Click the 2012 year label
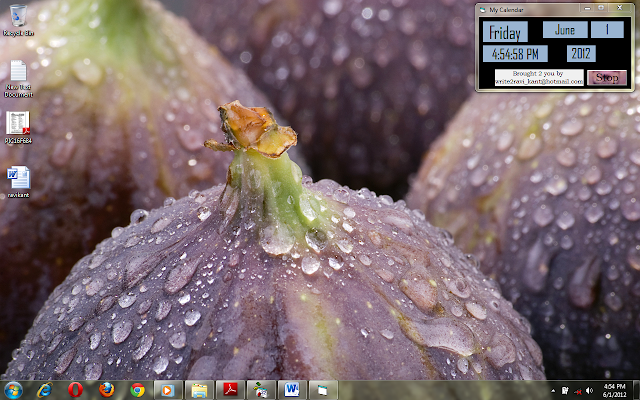The width and height of the screenshot is (640, 400). pos(581,53)
